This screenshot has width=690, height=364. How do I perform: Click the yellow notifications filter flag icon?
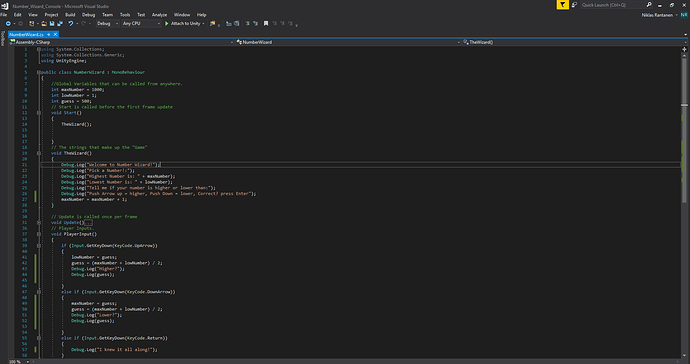point(562,5)
